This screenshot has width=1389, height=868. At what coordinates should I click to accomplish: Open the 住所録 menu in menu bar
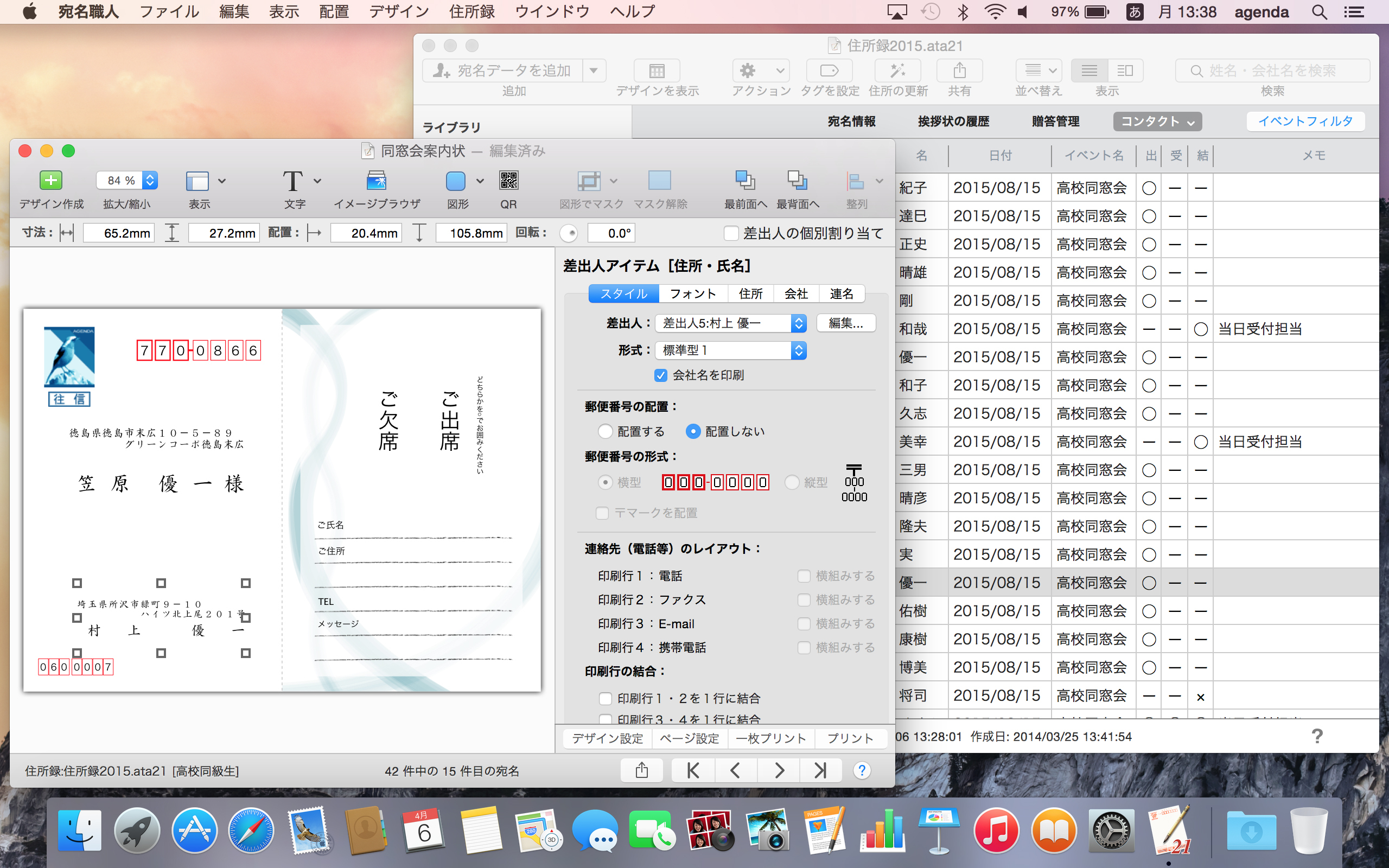tap(472, 11)
